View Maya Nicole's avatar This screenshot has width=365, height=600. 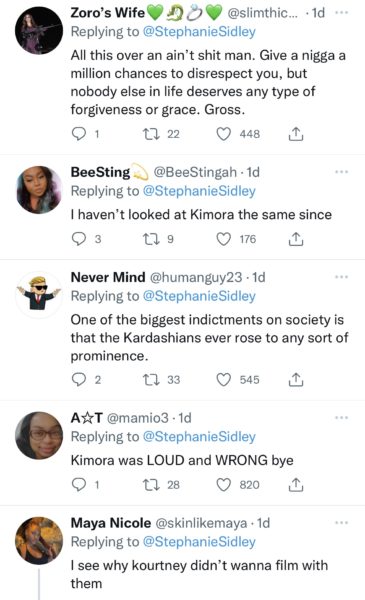coord(39,541)
